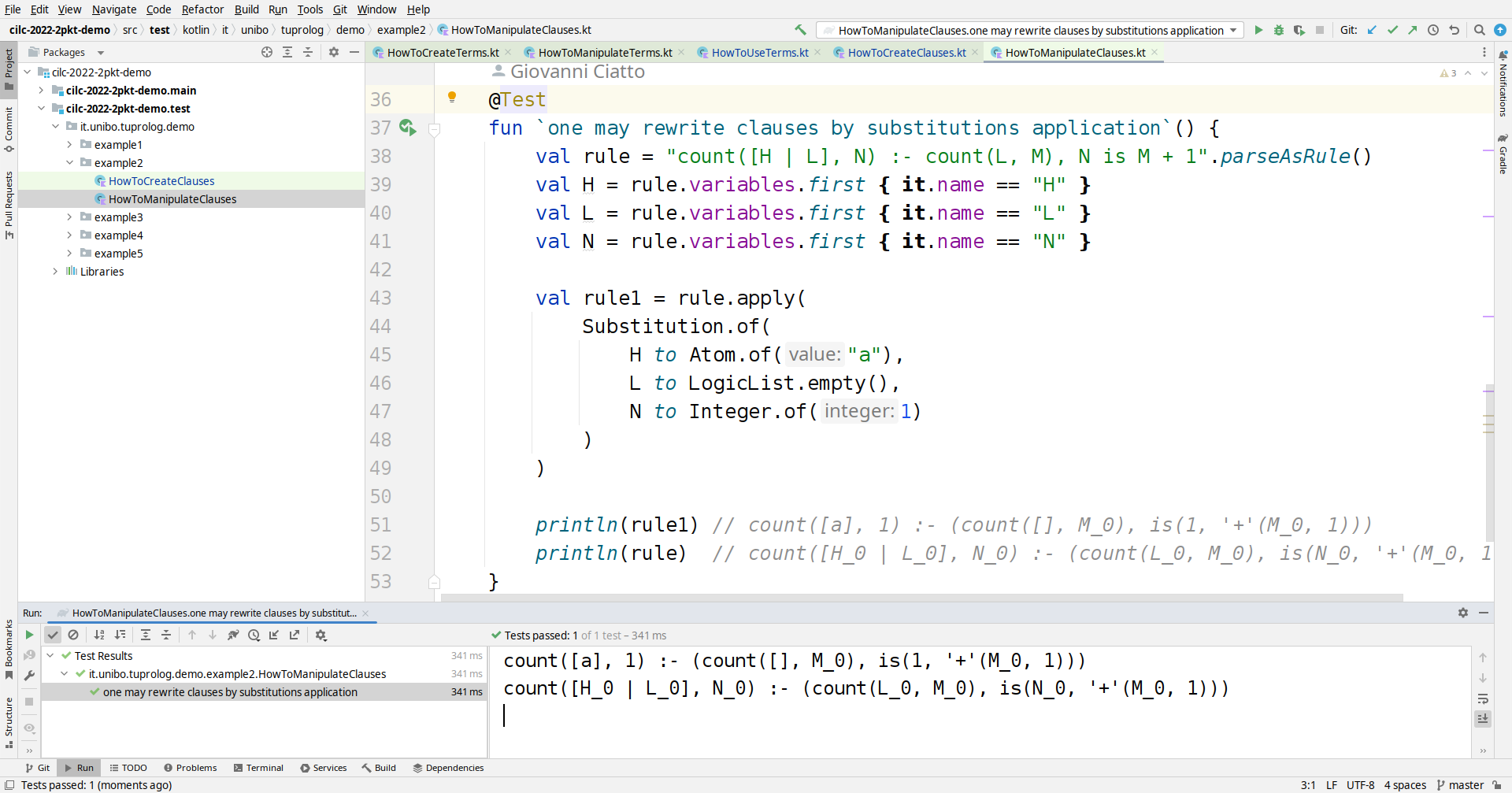Viewport: 1512px width, 793px height.
Task: Click the lightbulb intention icon on line 36
Action: pyautogui.click(x=452, y=97)
